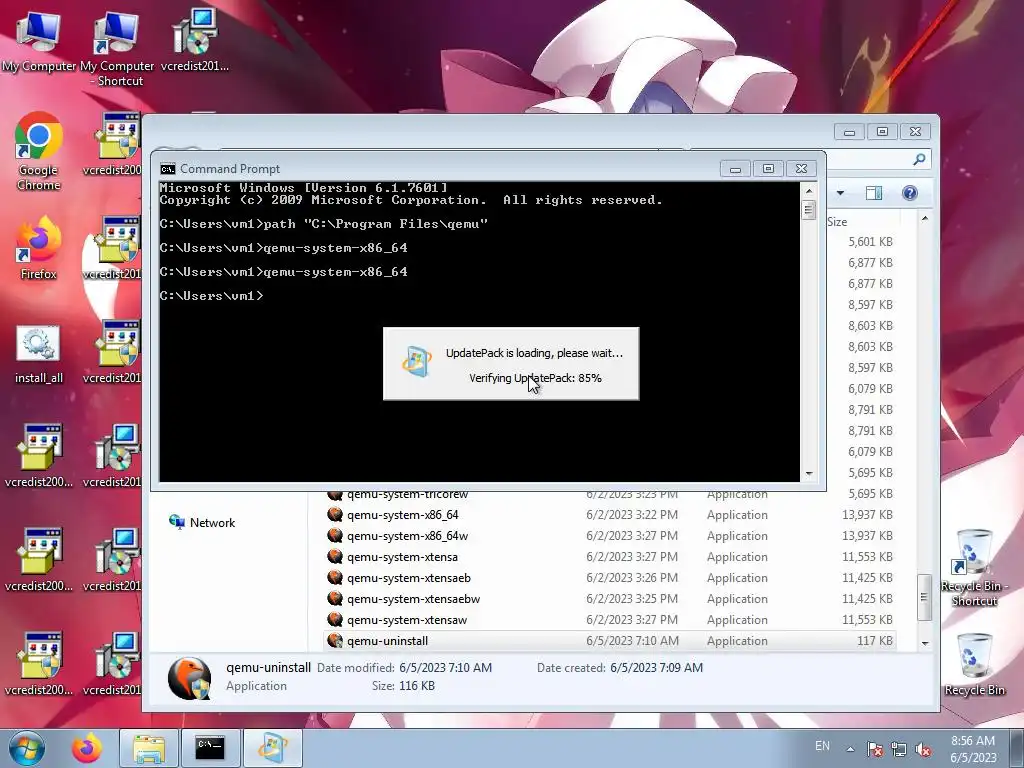This screenshot has width=1024, height=768.
Task: Open Windows Explorer taskbar button
Action: (x=149, y=748)
